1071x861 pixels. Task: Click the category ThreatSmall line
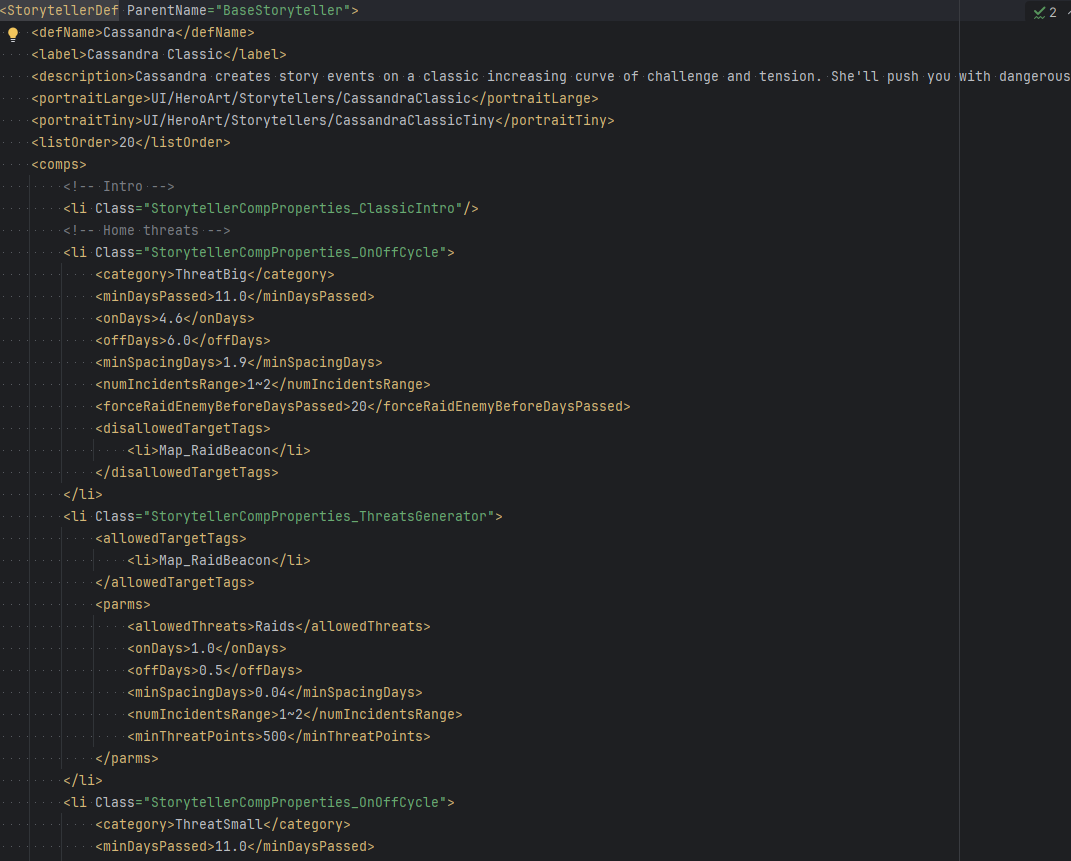(x=223, y=824)
